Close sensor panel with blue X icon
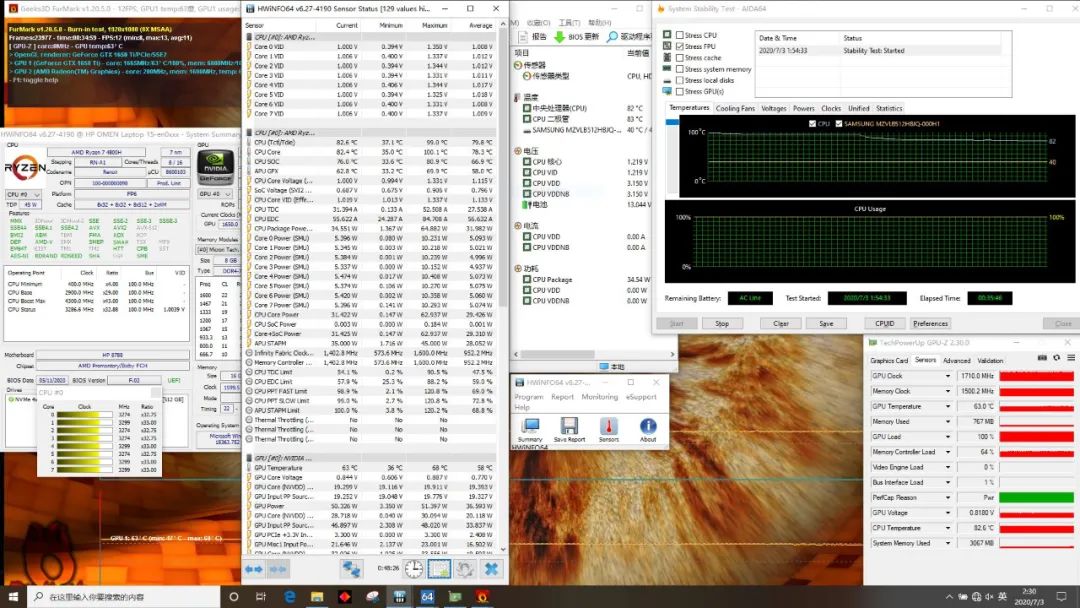 [491, 568]
